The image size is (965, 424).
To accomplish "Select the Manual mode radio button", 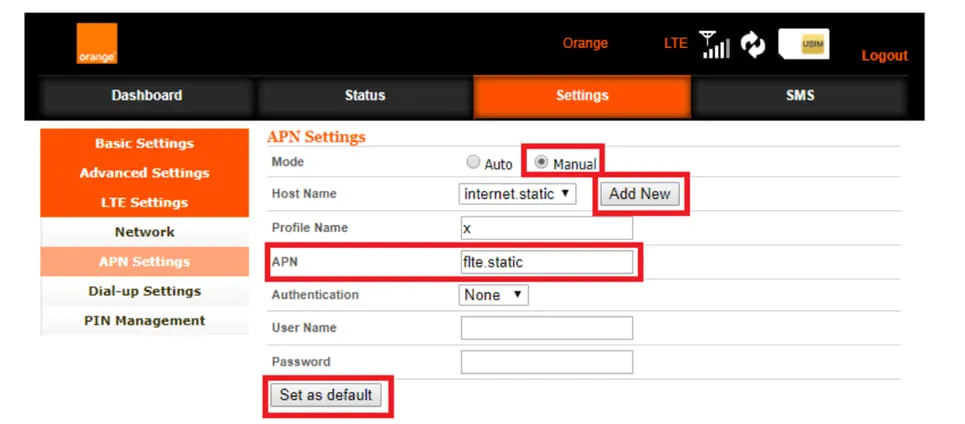I will click(542, 162).
